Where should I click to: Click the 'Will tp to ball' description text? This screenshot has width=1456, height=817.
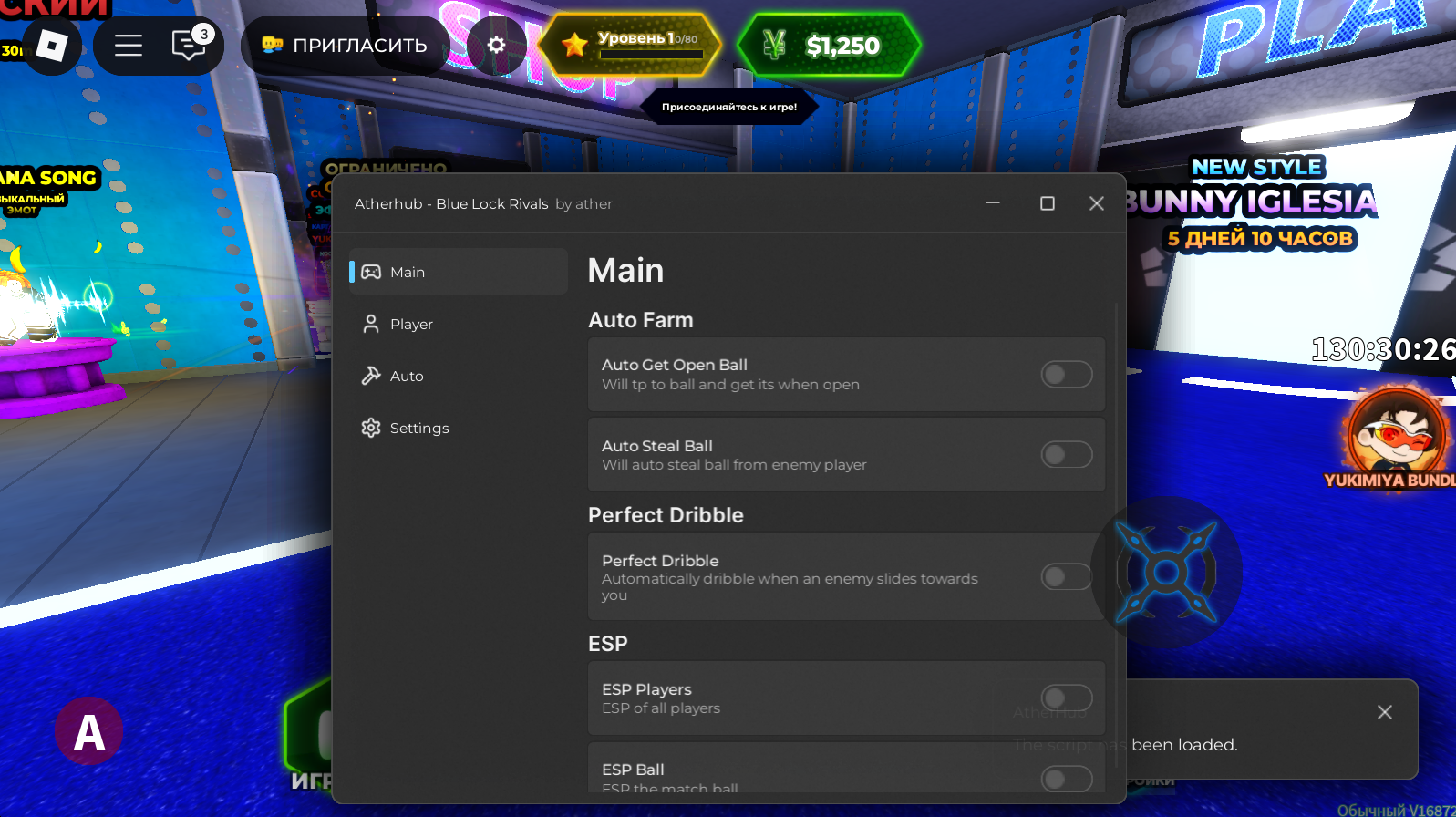(730, 385)
